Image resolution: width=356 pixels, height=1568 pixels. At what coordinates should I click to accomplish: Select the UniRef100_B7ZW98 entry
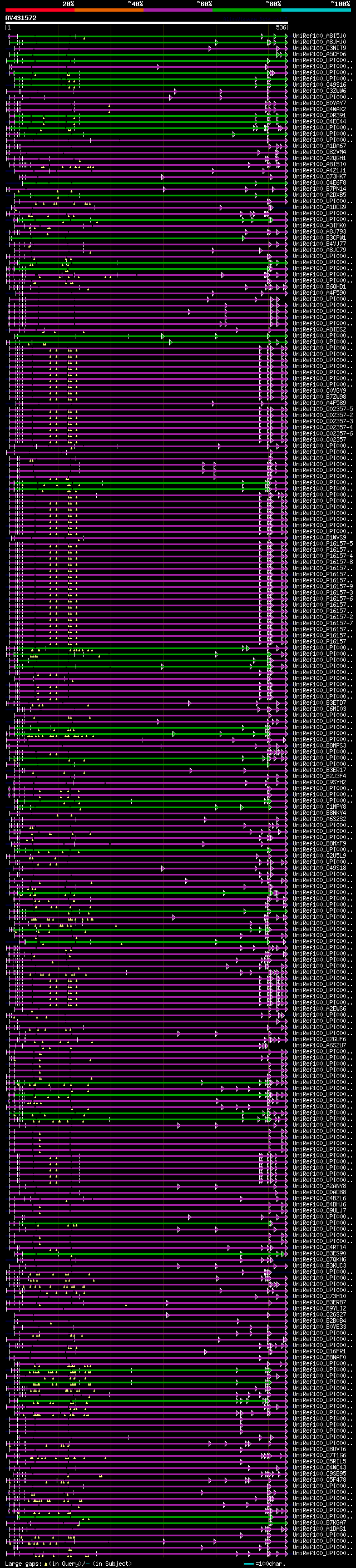click(x=319, y=397)
